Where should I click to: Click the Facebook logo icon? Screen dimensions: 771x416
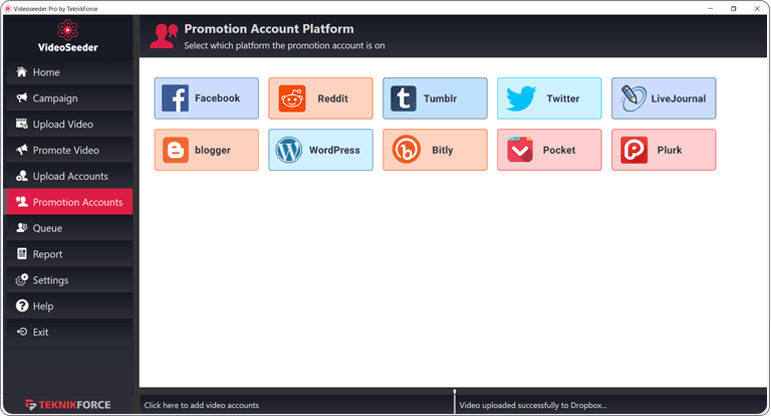[x=175, y=98]
